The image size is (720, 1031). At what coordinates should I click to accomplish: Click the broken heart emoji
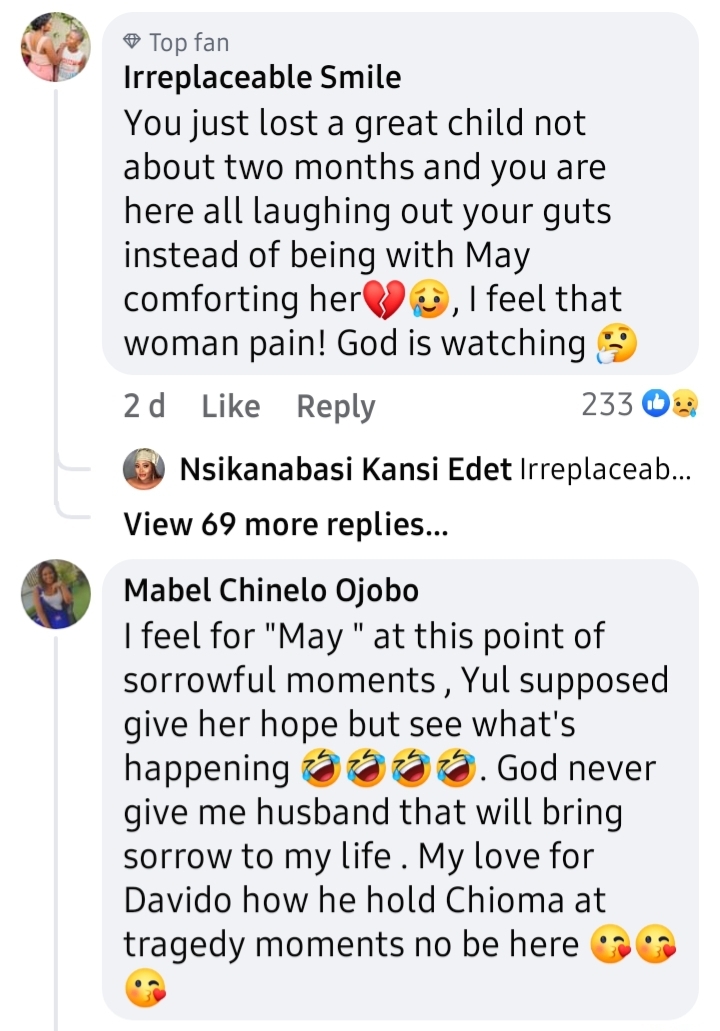(382, 299)
